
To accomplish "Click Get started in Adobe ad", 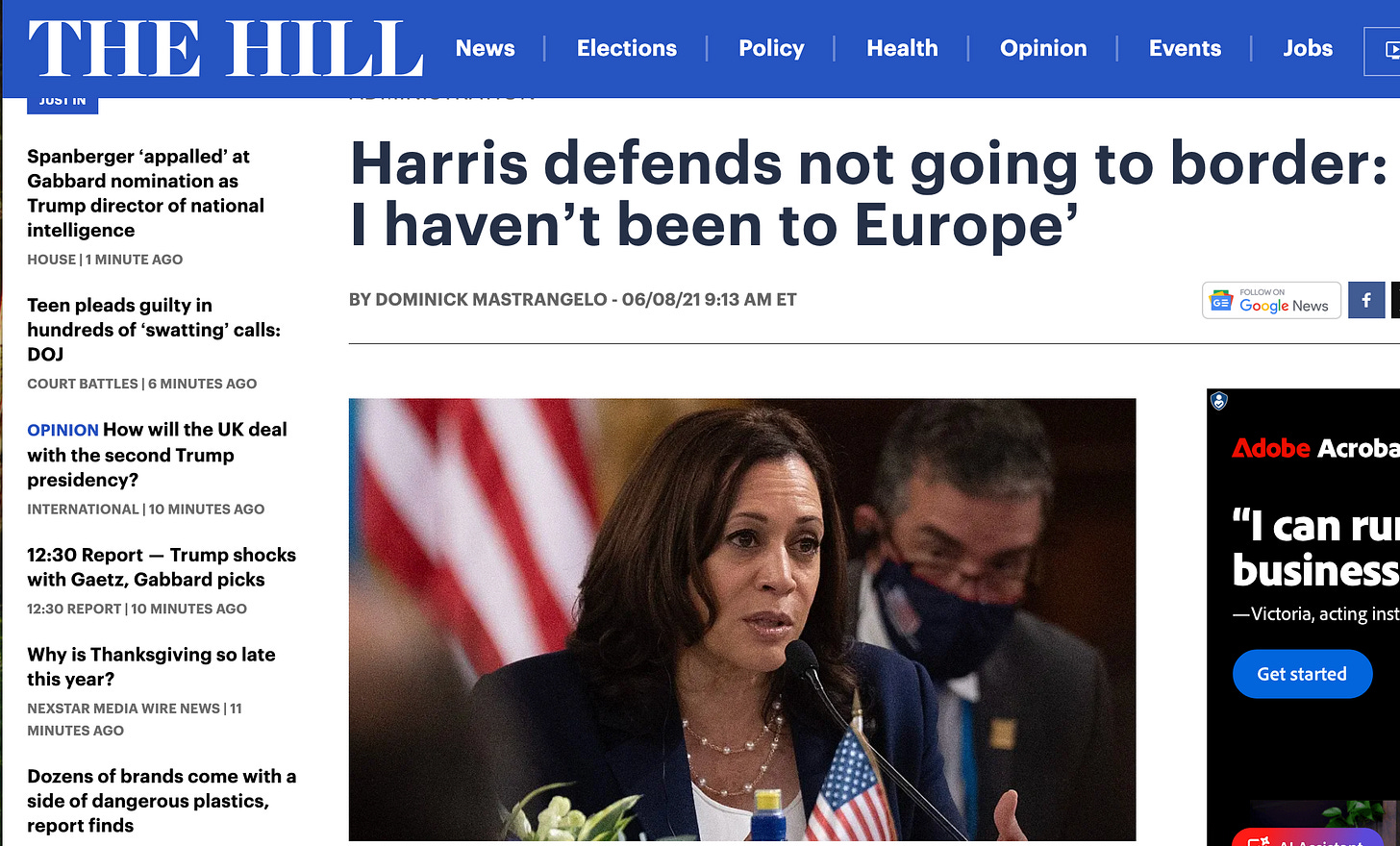I will [x=1302, y=674].
